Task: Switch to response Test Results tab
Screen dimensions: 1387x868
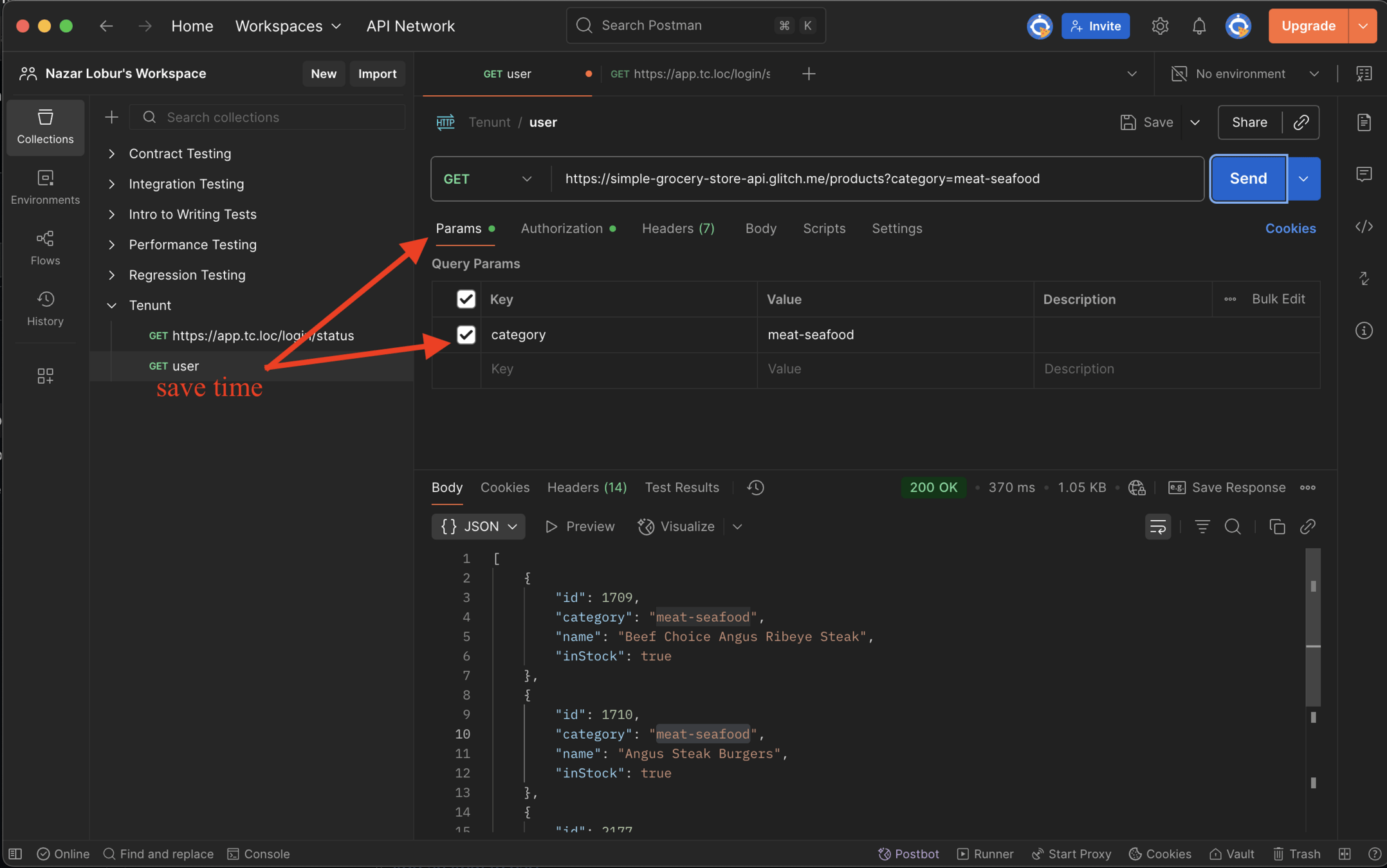Action: (681, 487)
